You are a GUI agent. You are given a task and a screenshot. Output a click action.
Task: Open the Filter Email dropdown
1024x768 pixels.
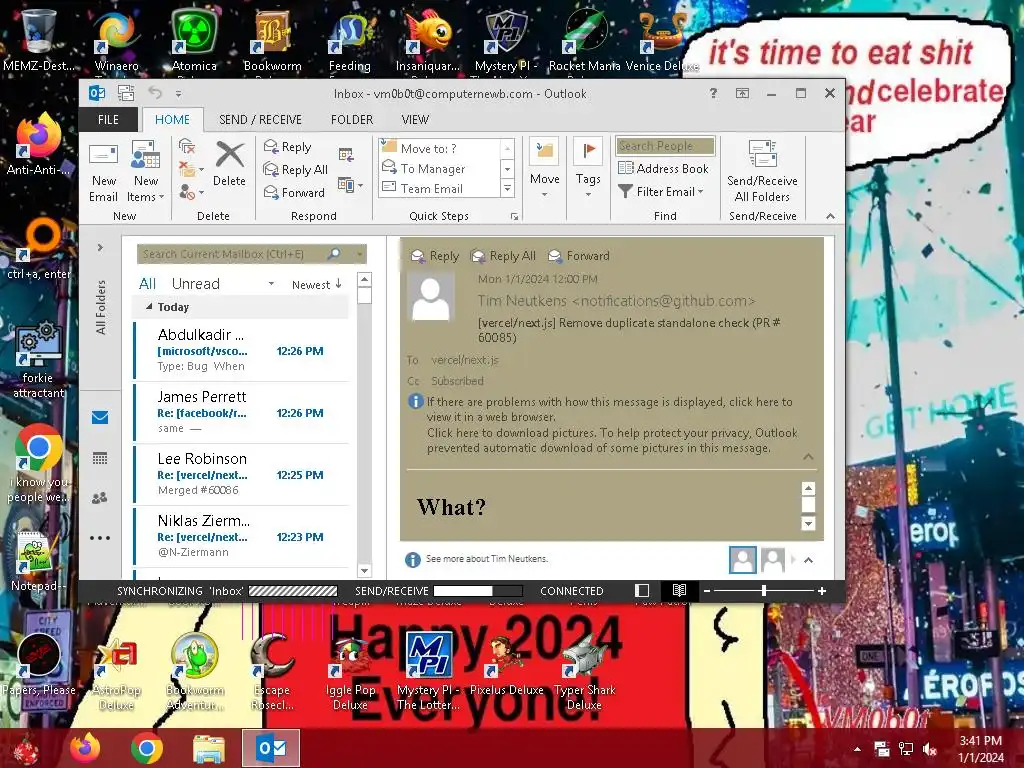(x=661, y=191)
